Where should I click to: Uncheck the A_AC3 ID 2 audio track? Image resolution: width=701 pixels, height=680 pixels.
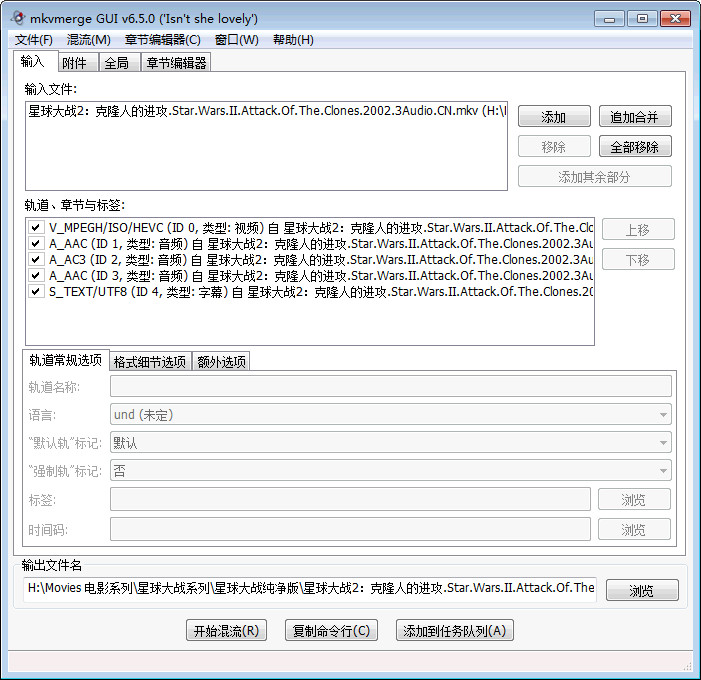(35, 259)
